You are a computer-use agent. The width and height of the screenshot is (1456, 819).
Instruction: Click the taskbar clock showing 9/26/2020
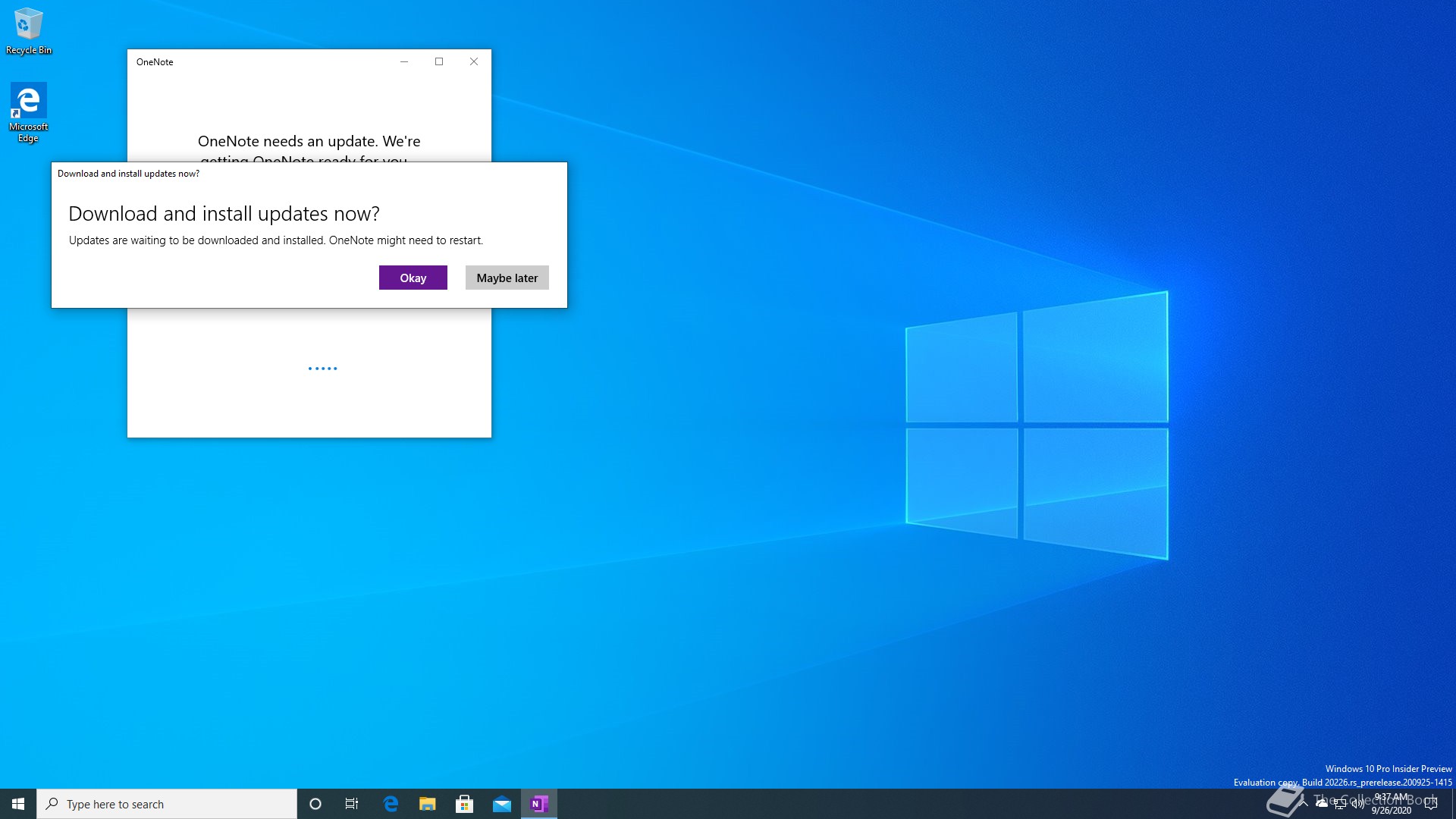point(1392,804)
